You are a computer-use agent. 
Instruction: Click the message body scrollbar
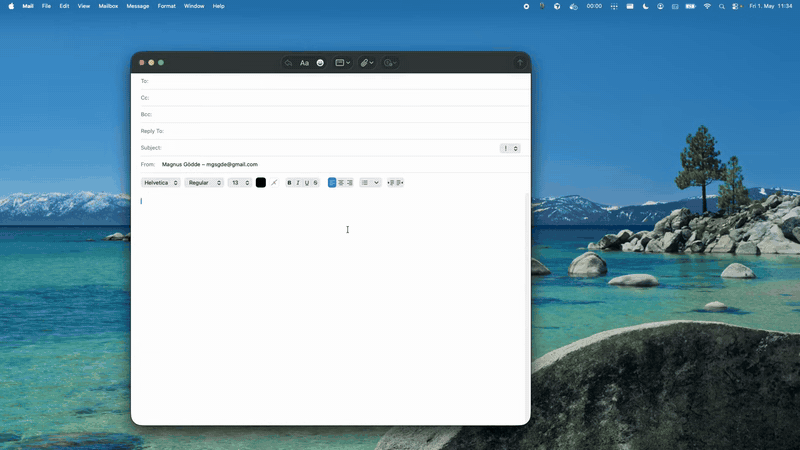click(x=528, y=306)
